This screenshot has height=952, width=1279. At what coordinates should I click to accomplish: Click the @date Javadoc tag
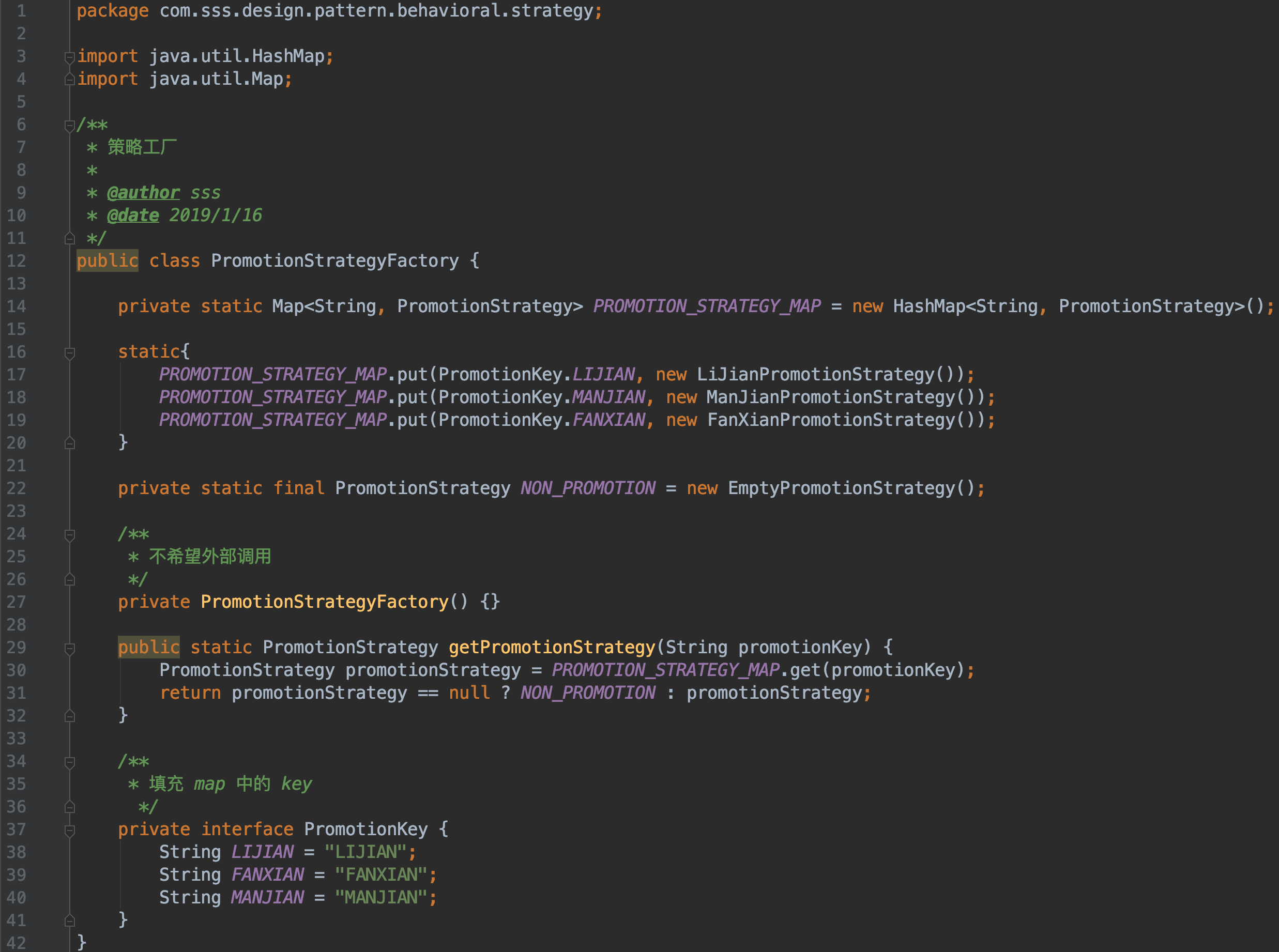point(132,216)
